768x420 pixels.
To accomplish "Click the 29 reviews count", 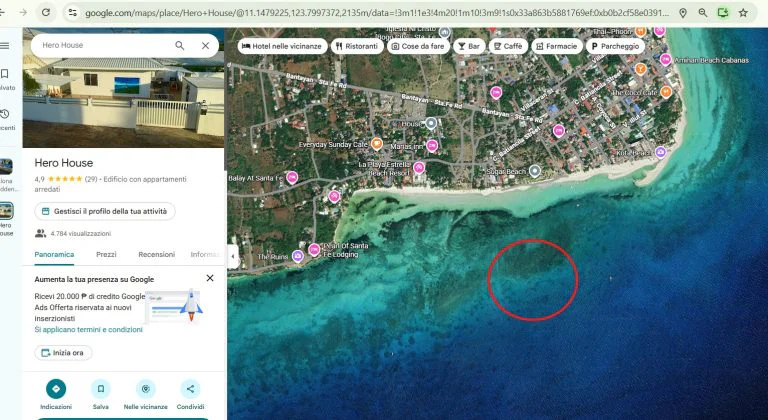I will point(91,179).
